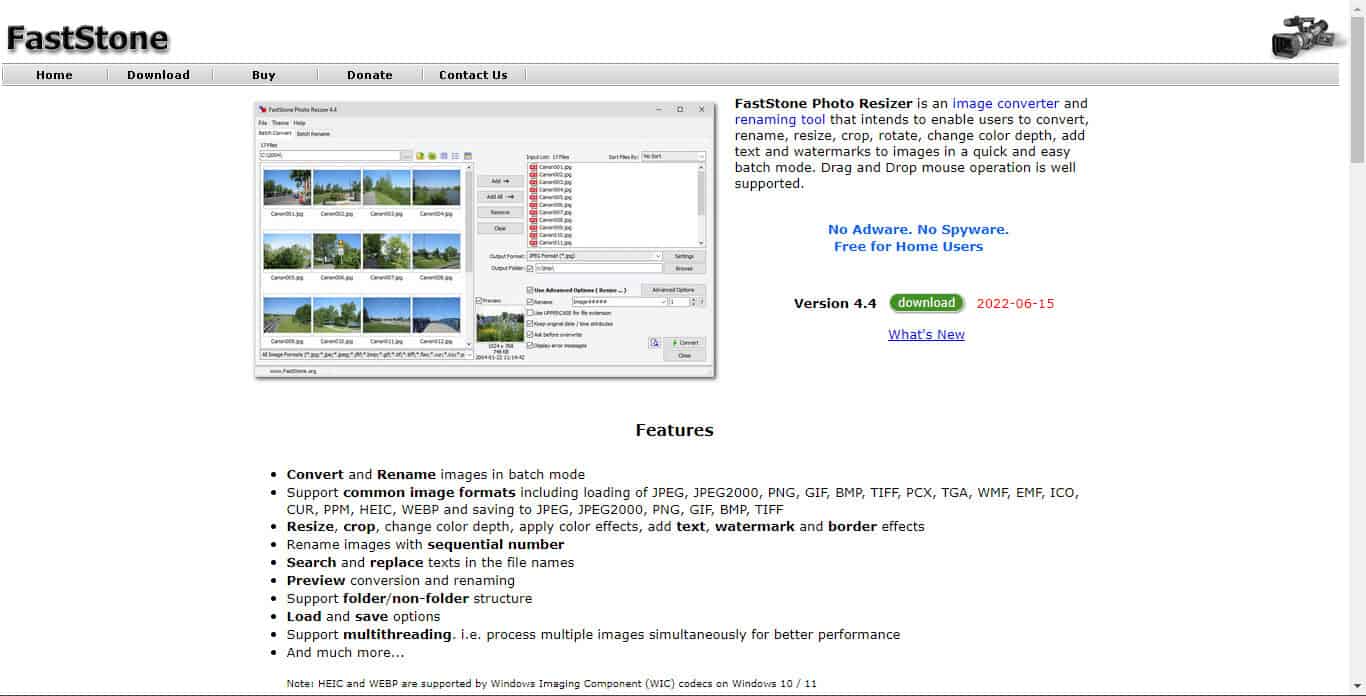This screenshot has width=1366, height=696.
Task: Click the 'Support multithreading' bullet
Action: pyautogui.click(x=593, y=634)
